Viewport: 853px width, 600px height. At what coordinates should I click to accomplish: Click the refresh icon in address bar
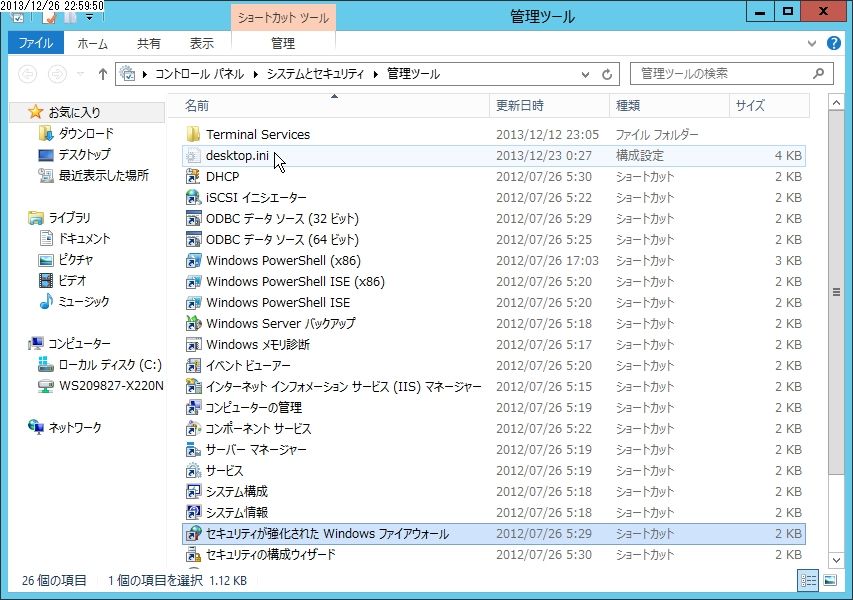click(607, 74)
